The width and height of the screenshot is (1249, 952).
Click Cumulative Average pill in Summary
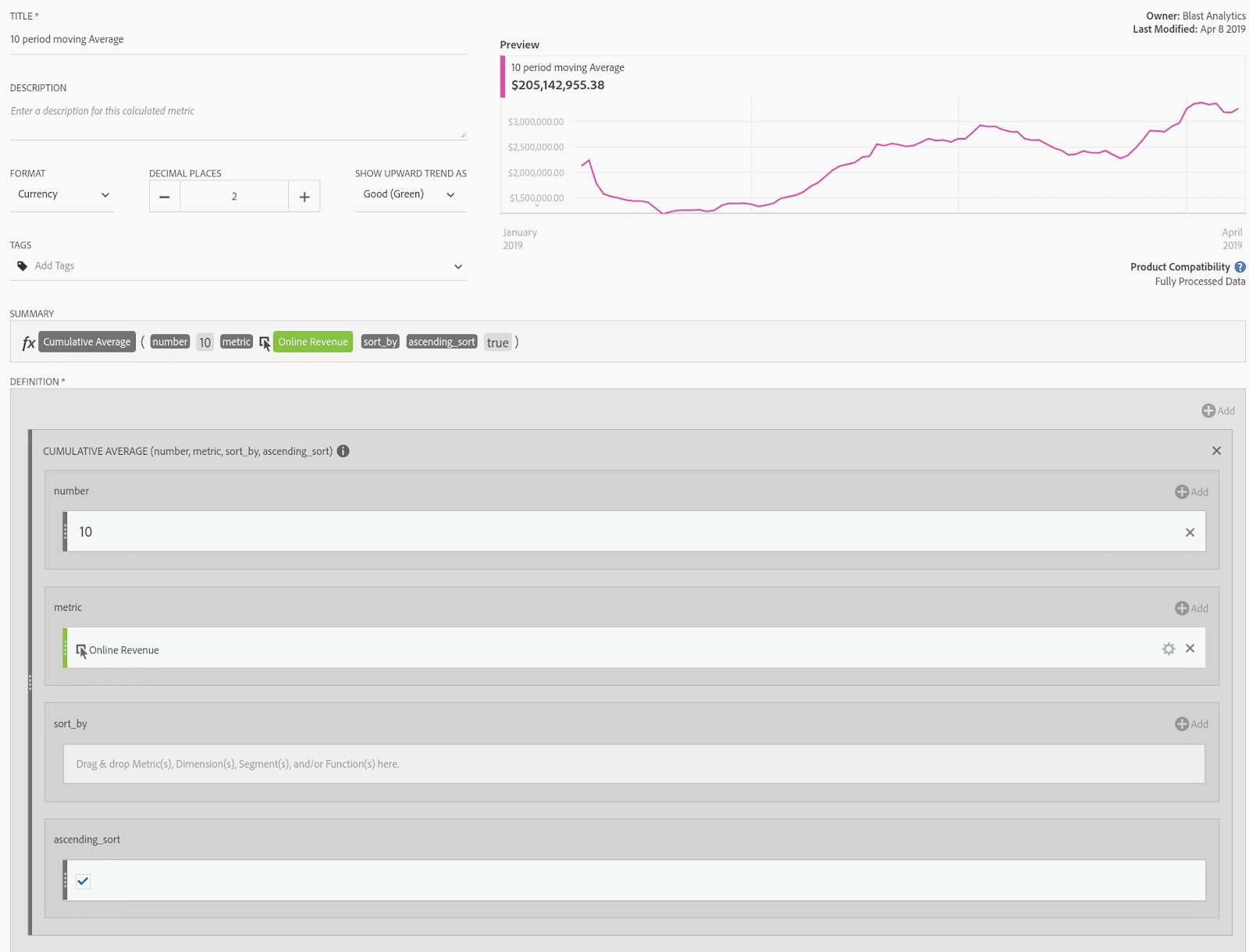tap(87, 342)
